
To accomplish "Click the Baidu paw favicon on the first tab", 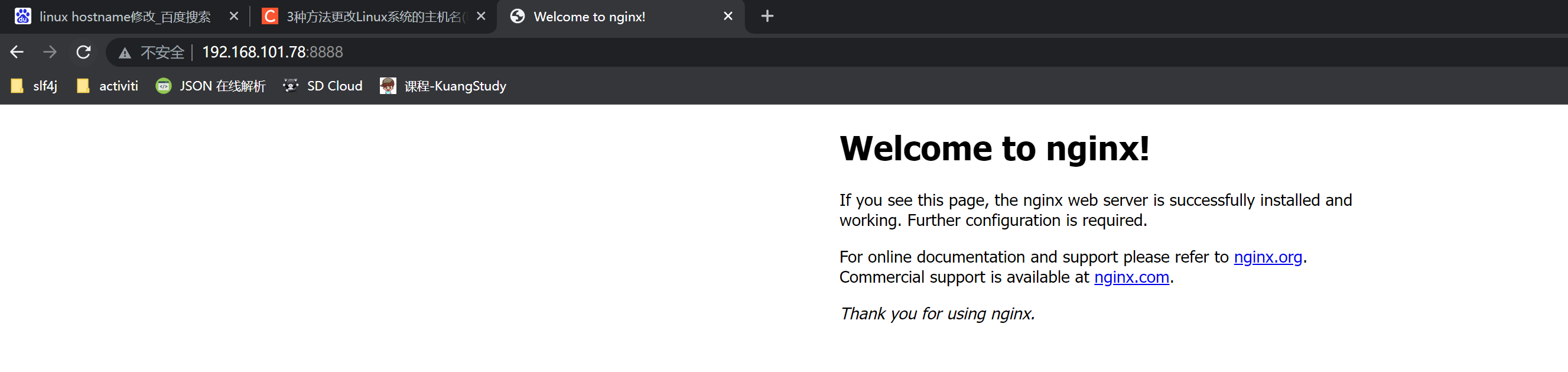I will tap(23, 17).
